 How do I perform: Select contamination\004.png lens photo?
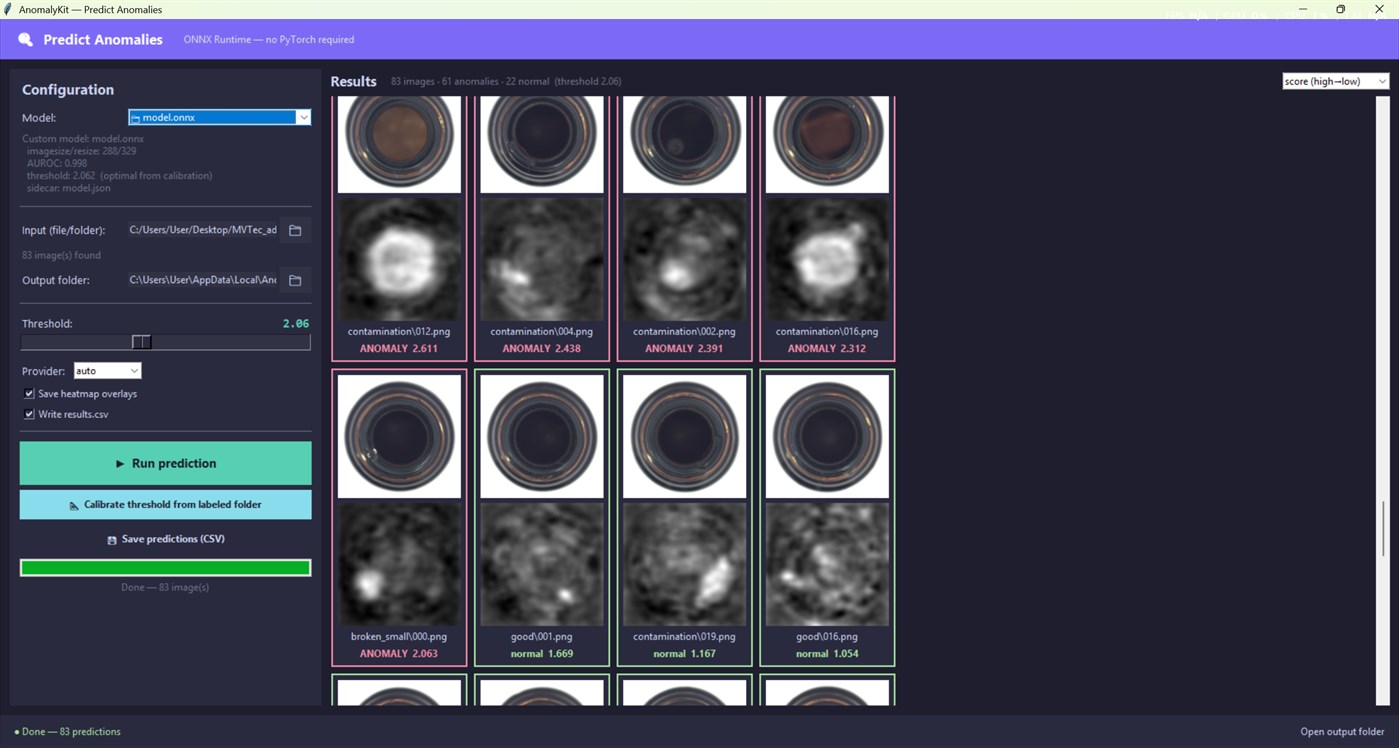[x=542, y=144]
